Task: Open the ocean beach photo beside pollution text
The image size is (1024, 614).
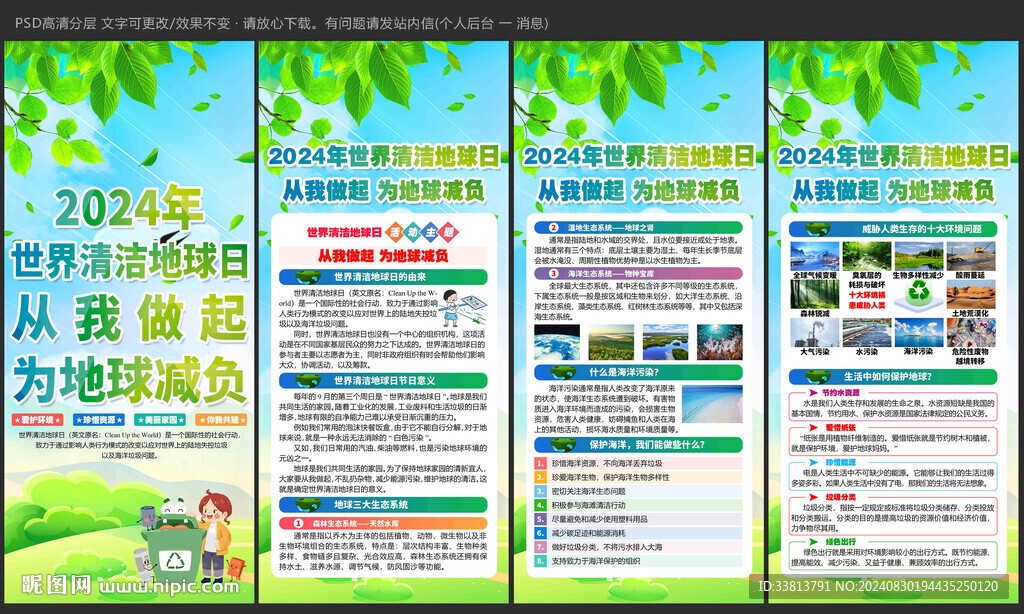Action: point(712,404)
